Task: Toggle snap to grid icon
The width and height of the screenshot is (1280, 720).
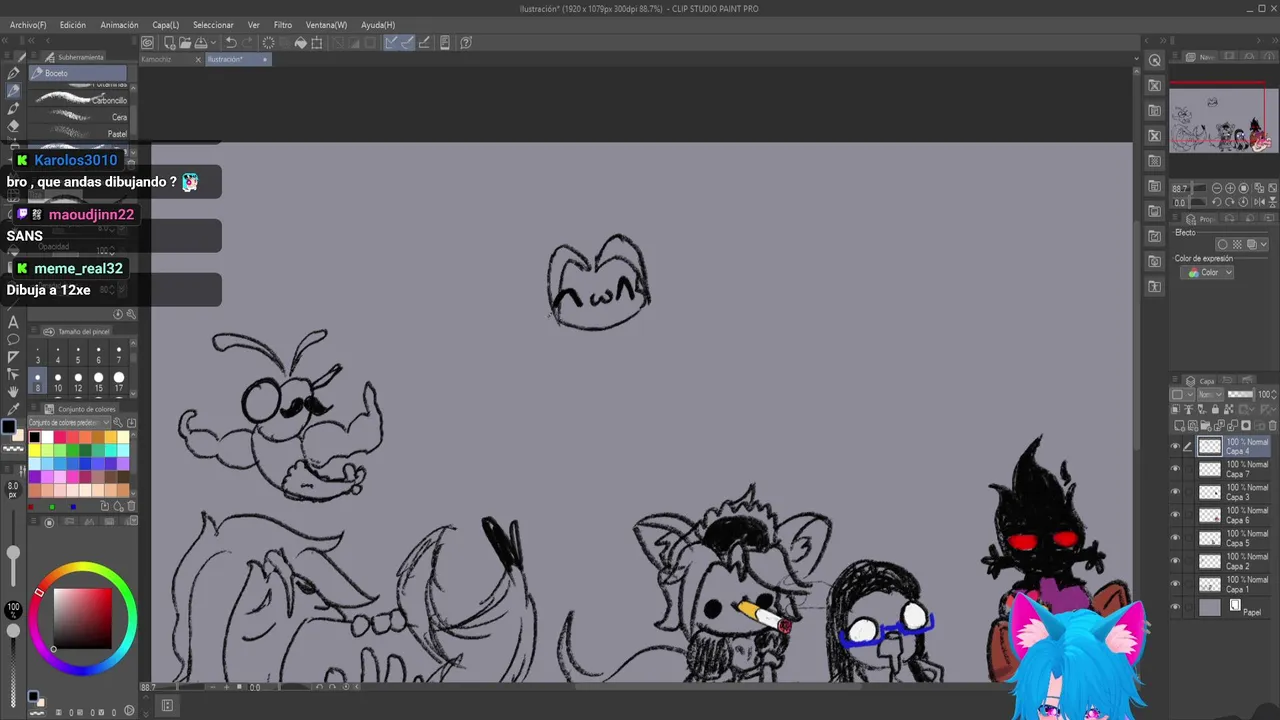Action: coord(424,42)
